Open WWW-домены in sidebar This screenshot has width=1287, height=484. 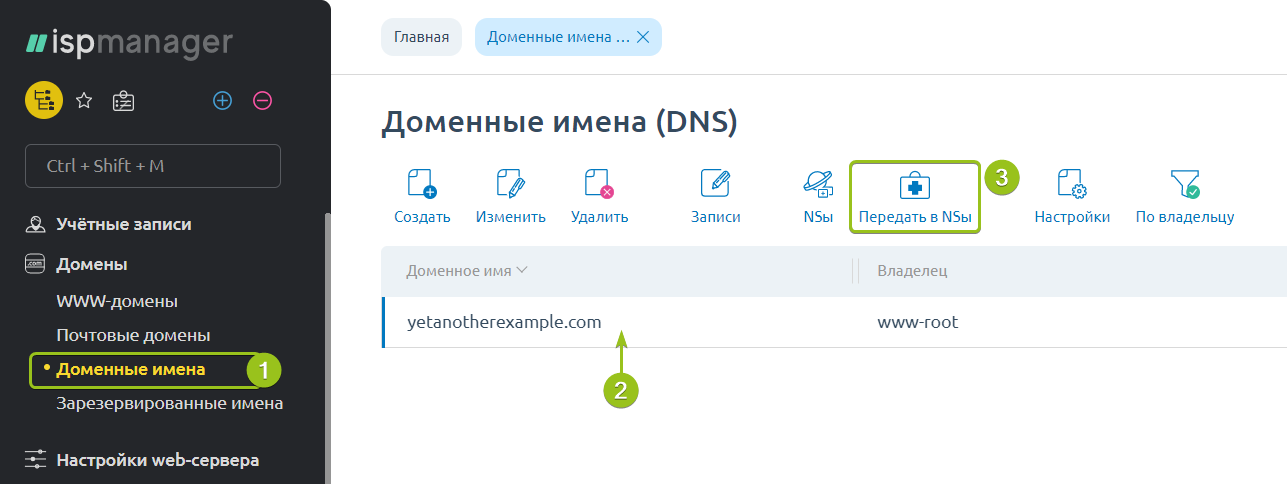click(x=117, y=301)
